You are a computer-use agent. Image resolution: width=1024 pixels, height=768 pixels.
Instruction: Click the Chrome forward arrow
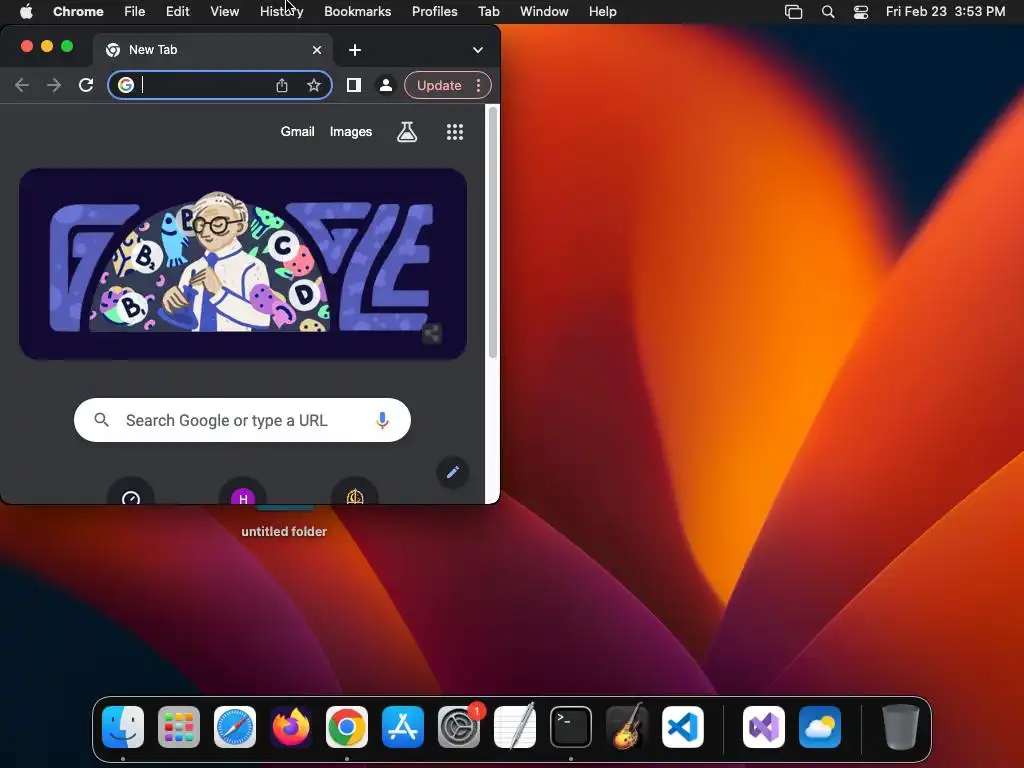[54, 86]
